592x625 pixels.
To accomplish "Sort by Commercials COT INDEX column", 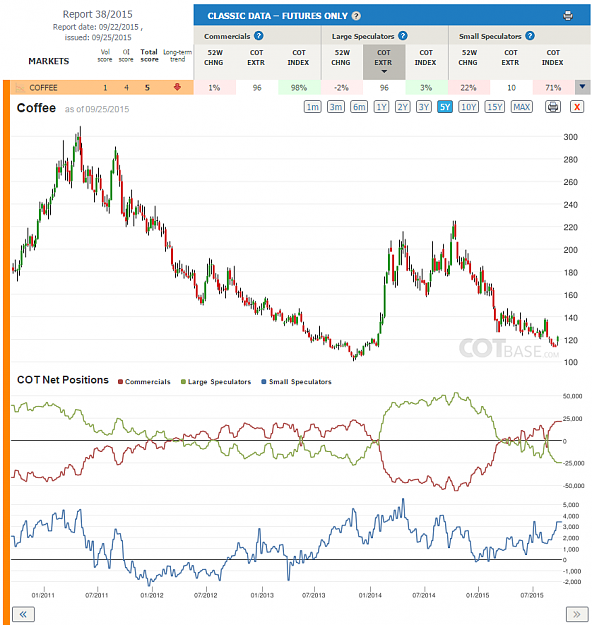I will [299, 58].
